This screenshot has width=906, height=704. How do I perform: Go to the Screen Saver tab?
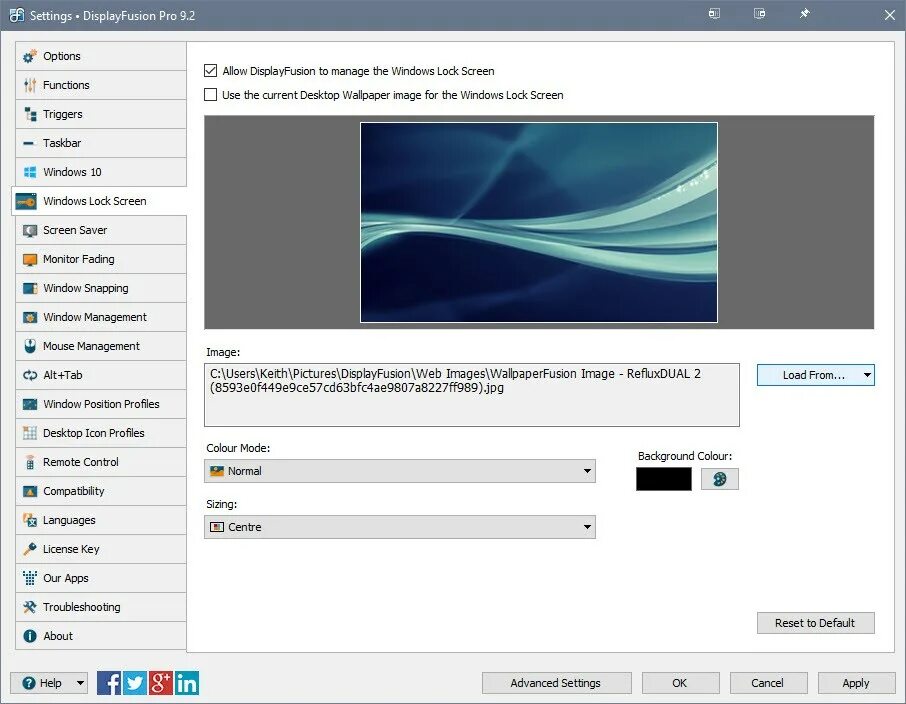click(101, 230)
